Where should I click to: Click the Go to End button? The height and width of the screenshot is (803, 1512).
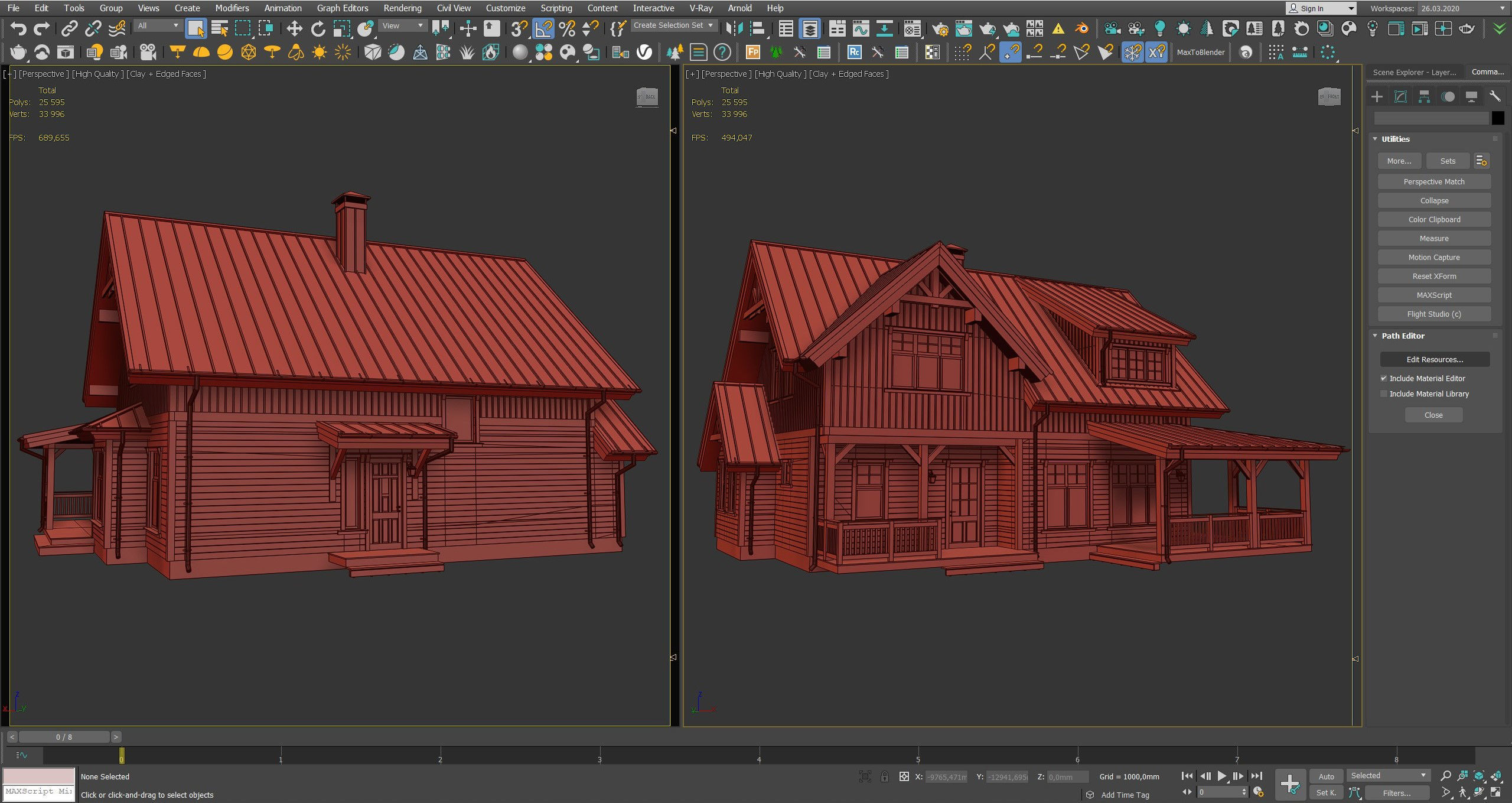pos(1256,776)
